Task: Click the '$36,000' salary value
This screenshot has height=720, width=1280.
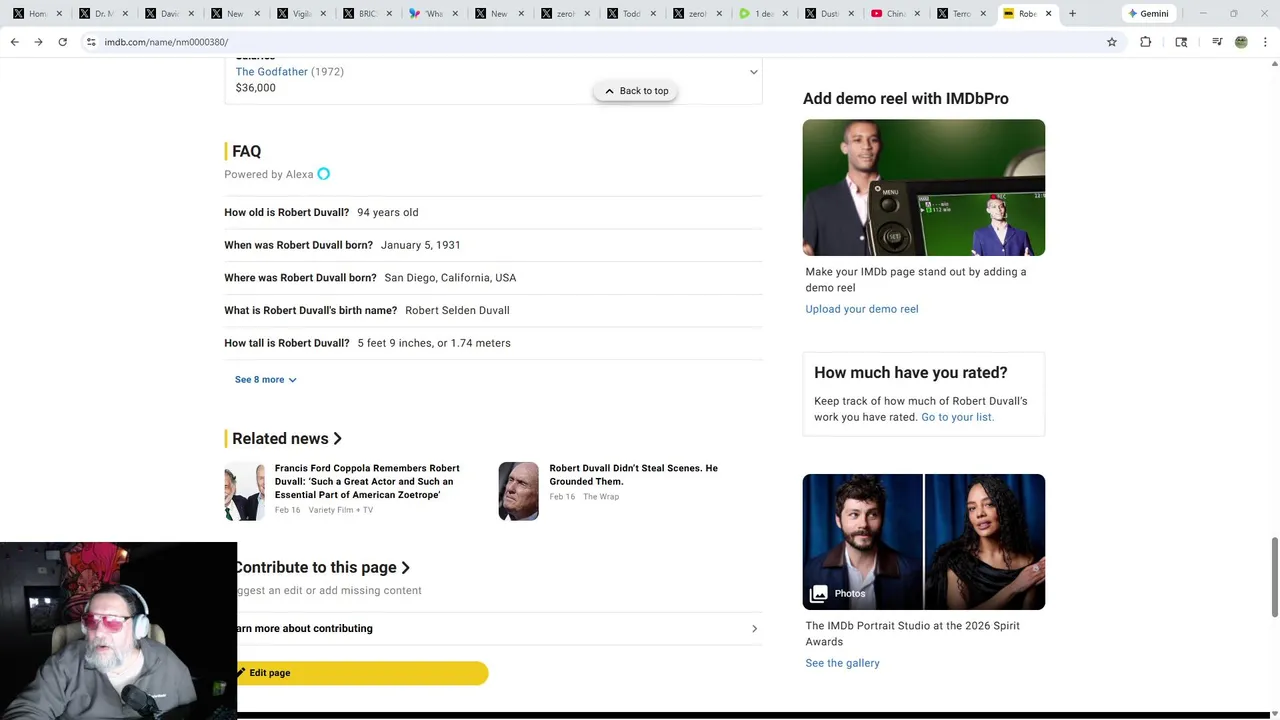Action: pyautogui.click(x=256, y=88)
